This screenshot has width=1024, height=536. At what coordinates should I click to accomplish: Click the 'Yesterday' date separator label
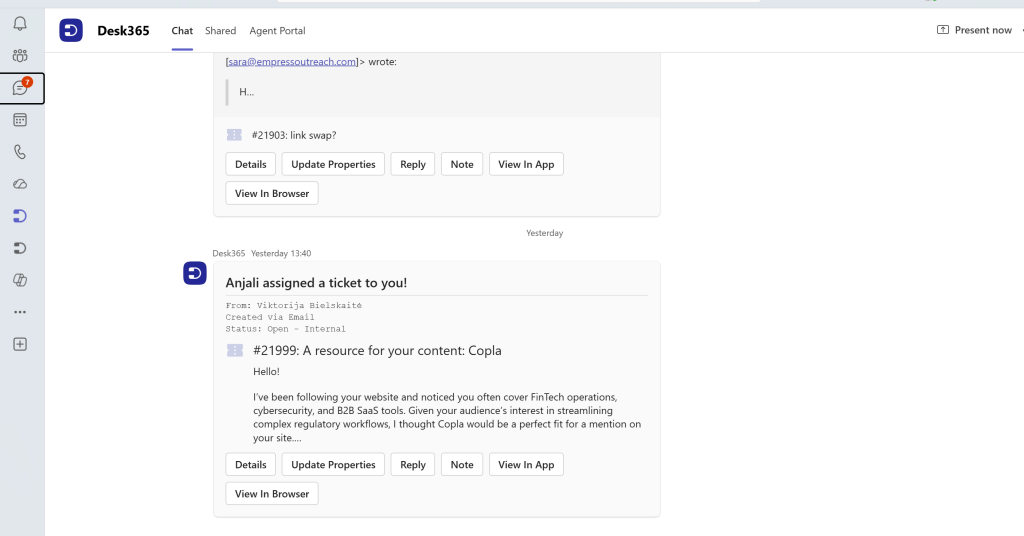(545, 233)
